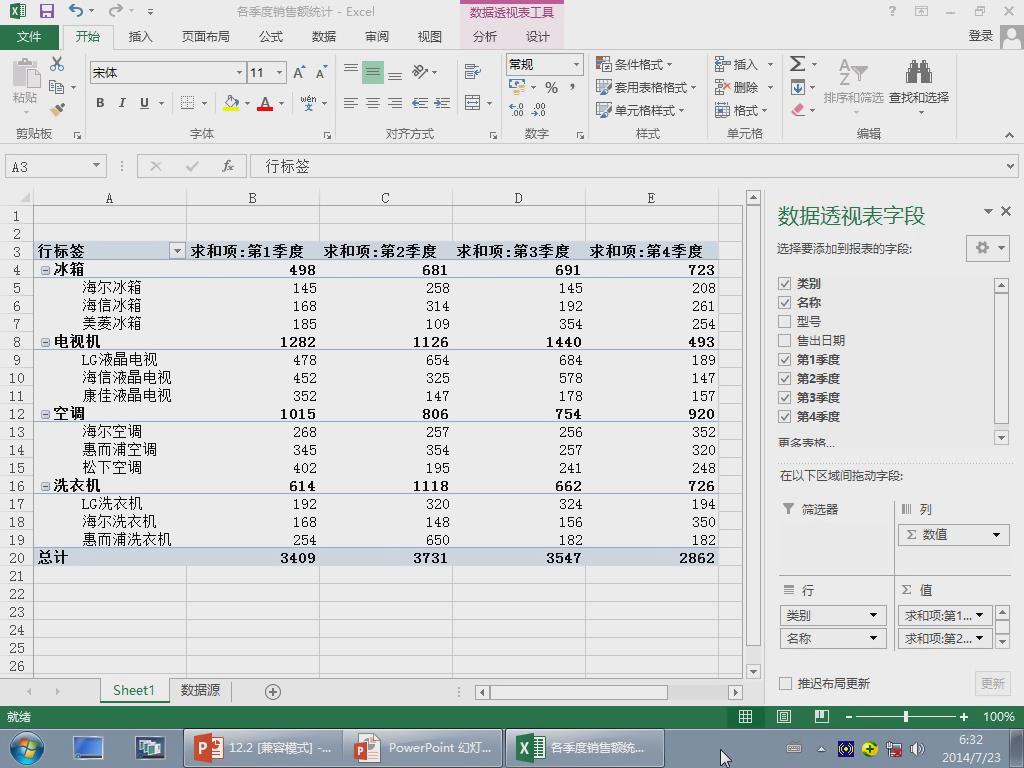
Task: Click the 登录 sign-in link
Action: (980, 36)
